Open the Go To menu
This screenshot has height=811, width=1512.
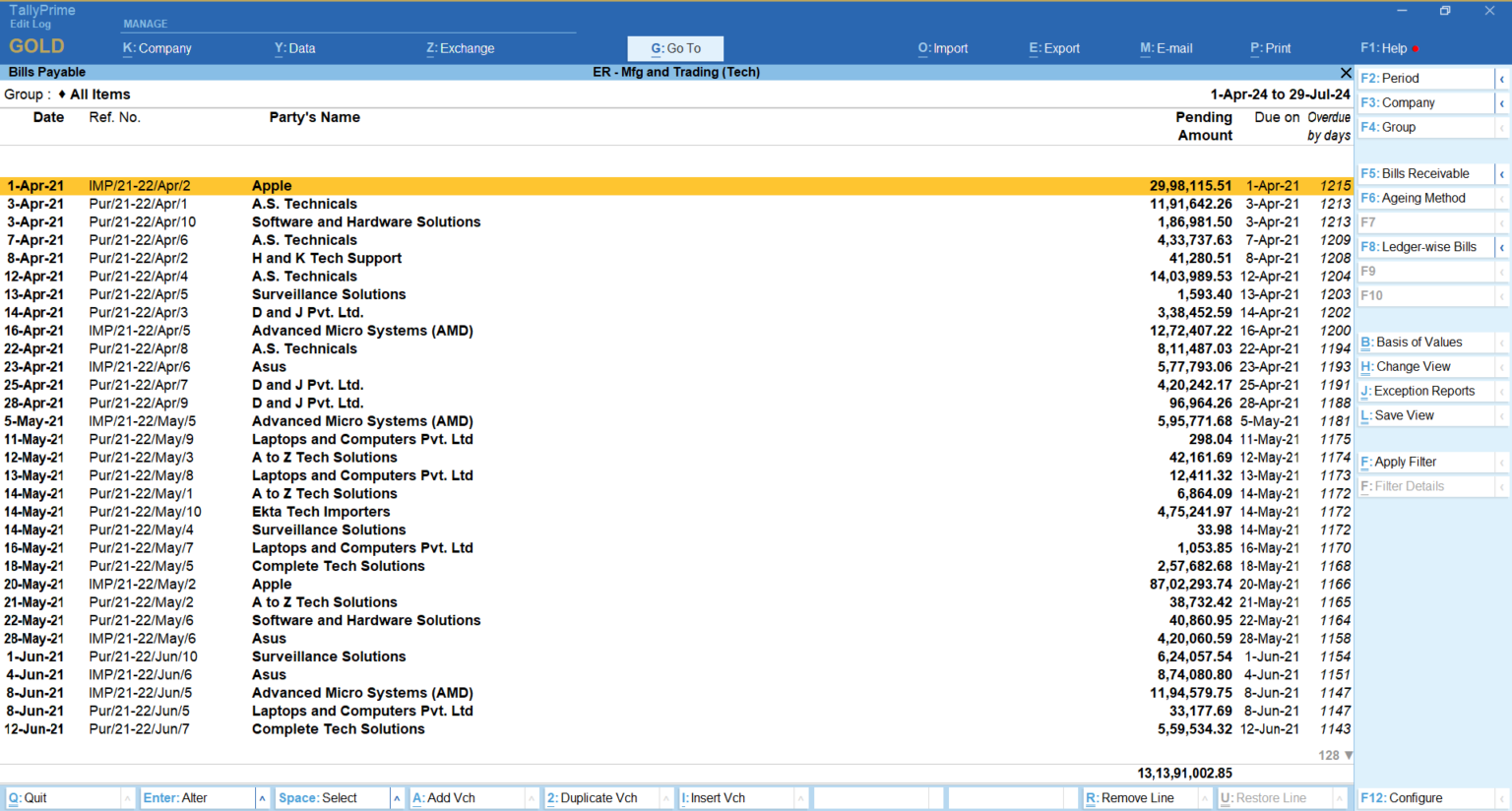675,47
